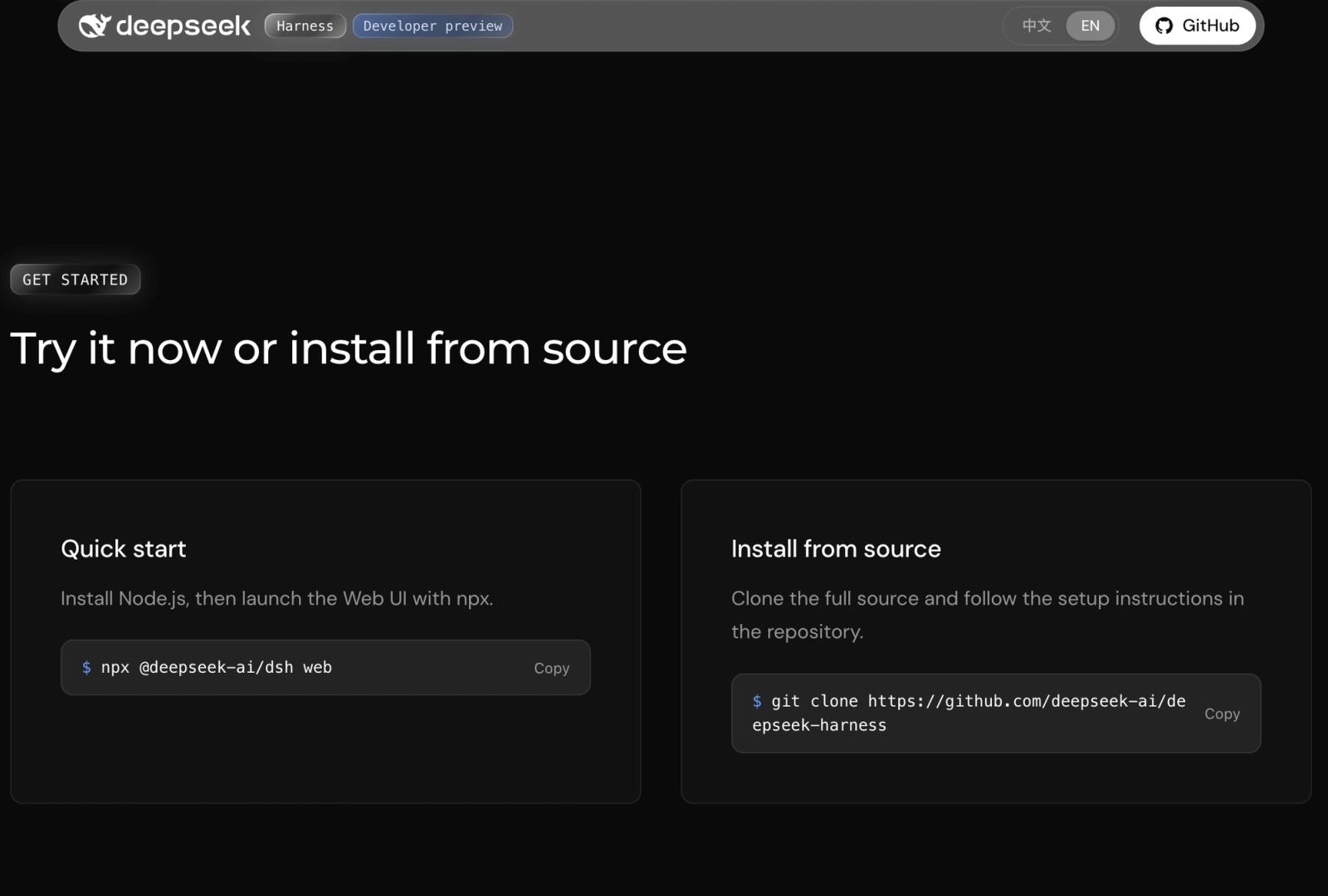Click the Developer preview badge

[x=432, y=26]
